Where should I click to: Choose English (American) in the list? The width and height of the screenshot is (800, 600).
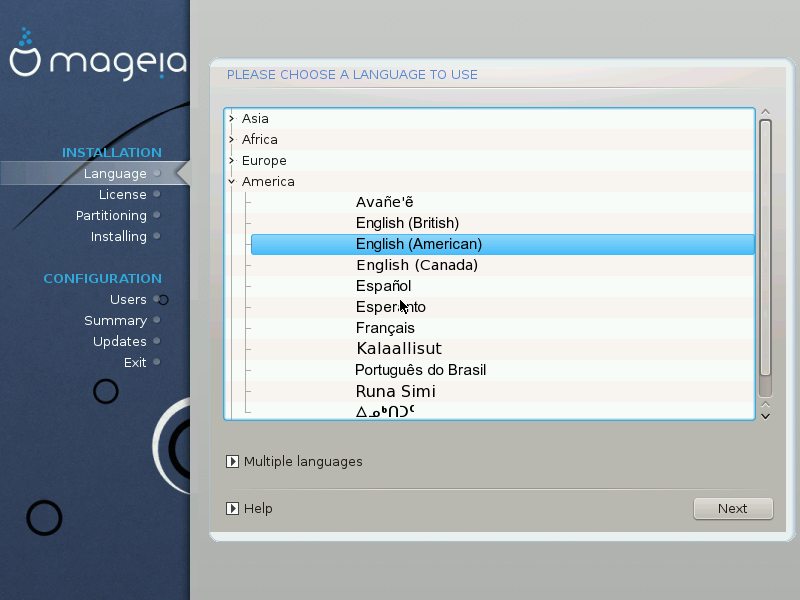(x=503, y=244)
